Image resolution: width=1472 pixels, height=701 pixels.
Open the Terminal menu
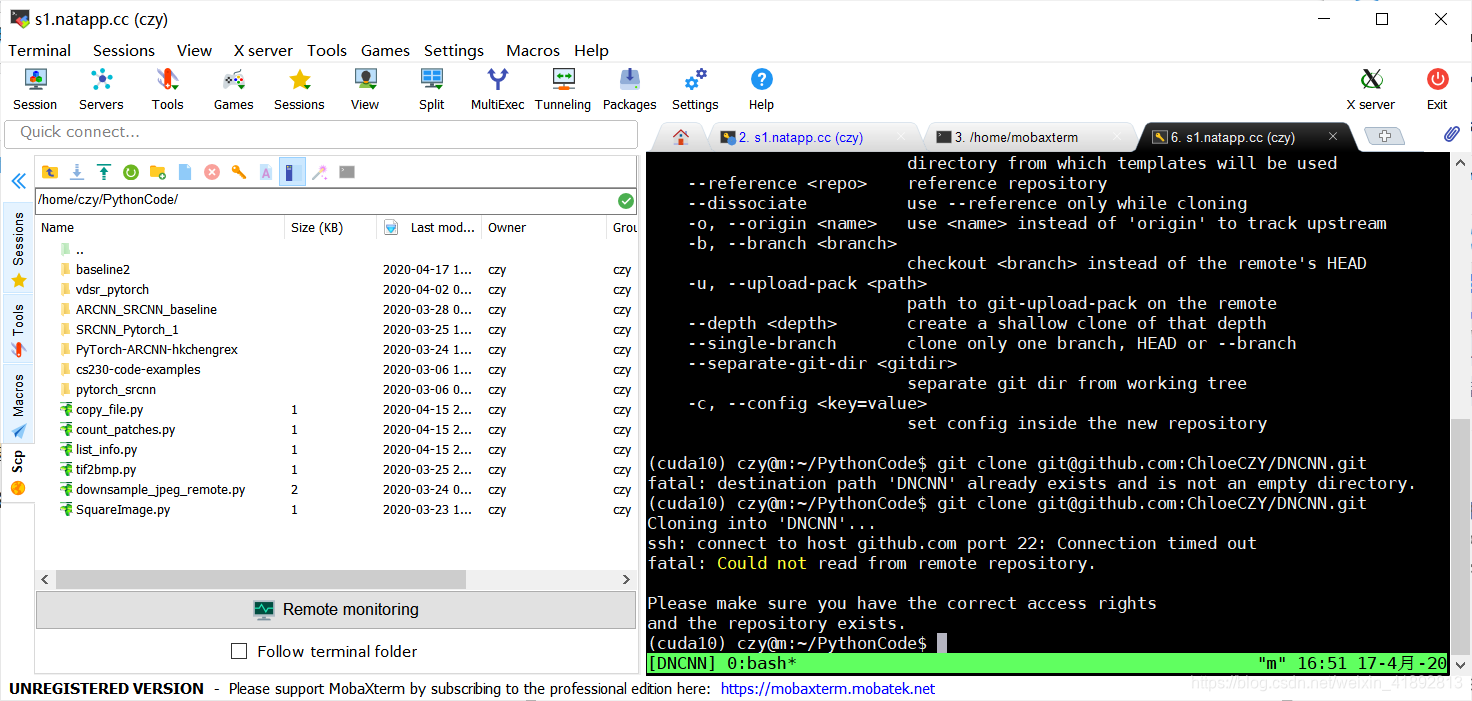(40, 50)
